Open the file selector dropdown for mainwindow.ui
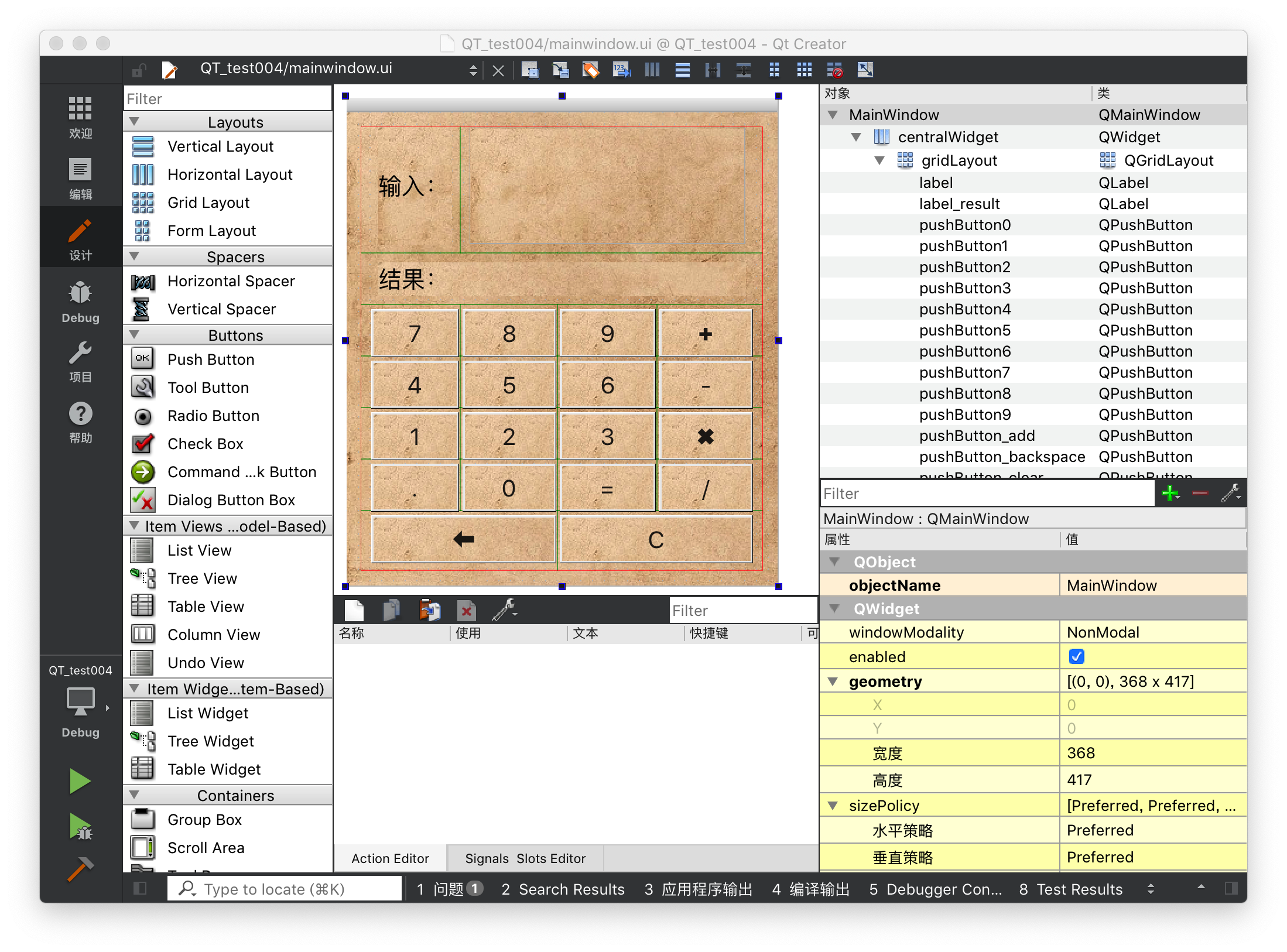The width and height of the screenshot is (1287, 952). click(x=473, y=70)
